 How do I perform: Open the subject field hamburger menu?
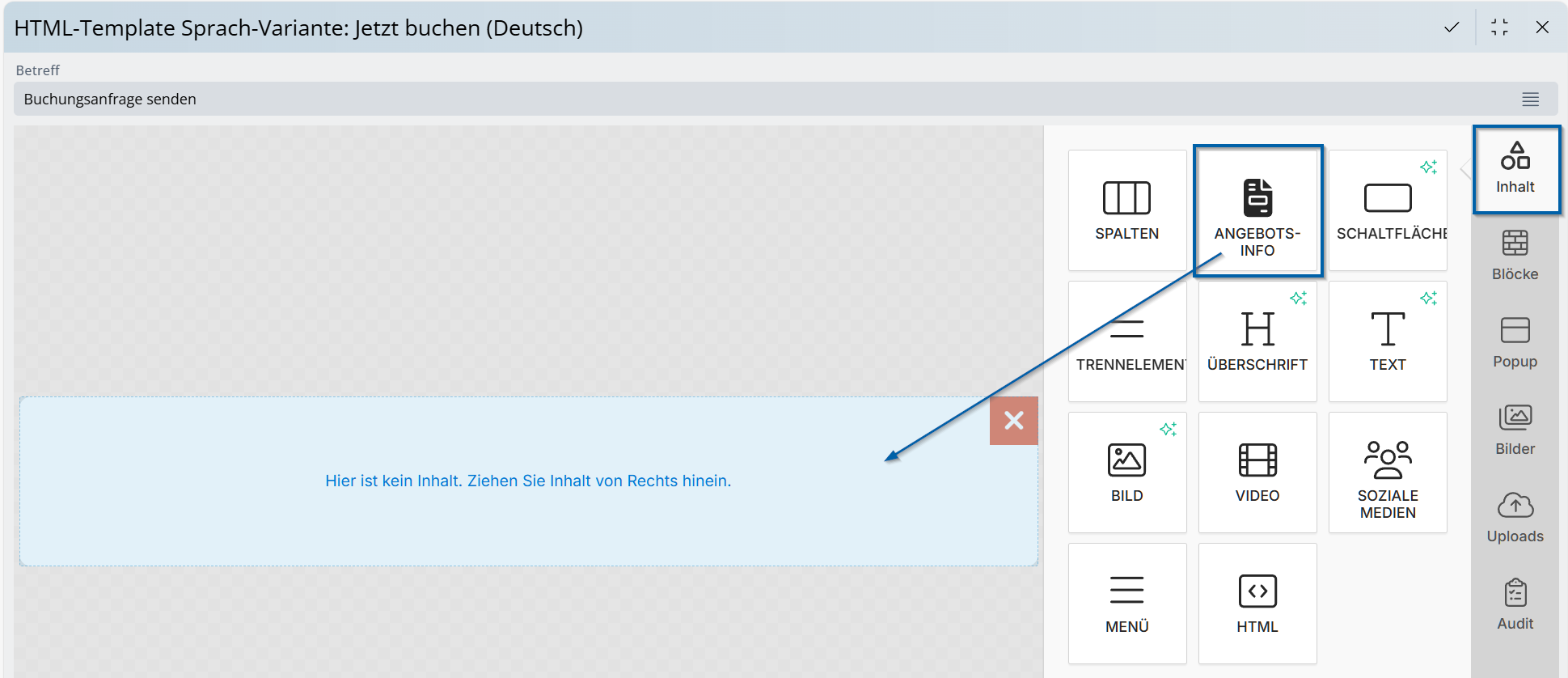click(1530, 100)
